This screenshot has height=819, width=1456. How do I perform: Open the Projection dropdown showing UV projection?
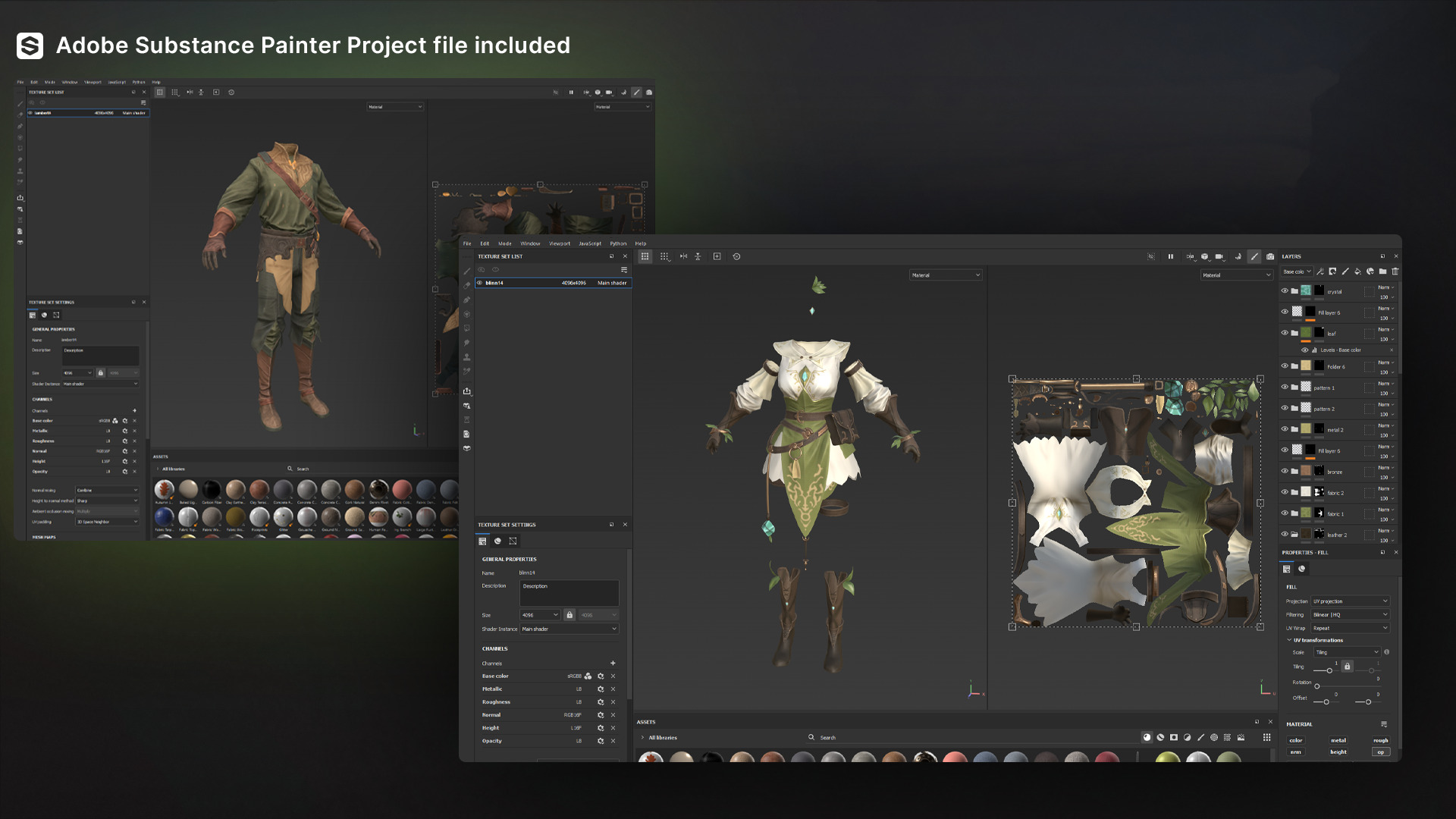pos(1350,601)
